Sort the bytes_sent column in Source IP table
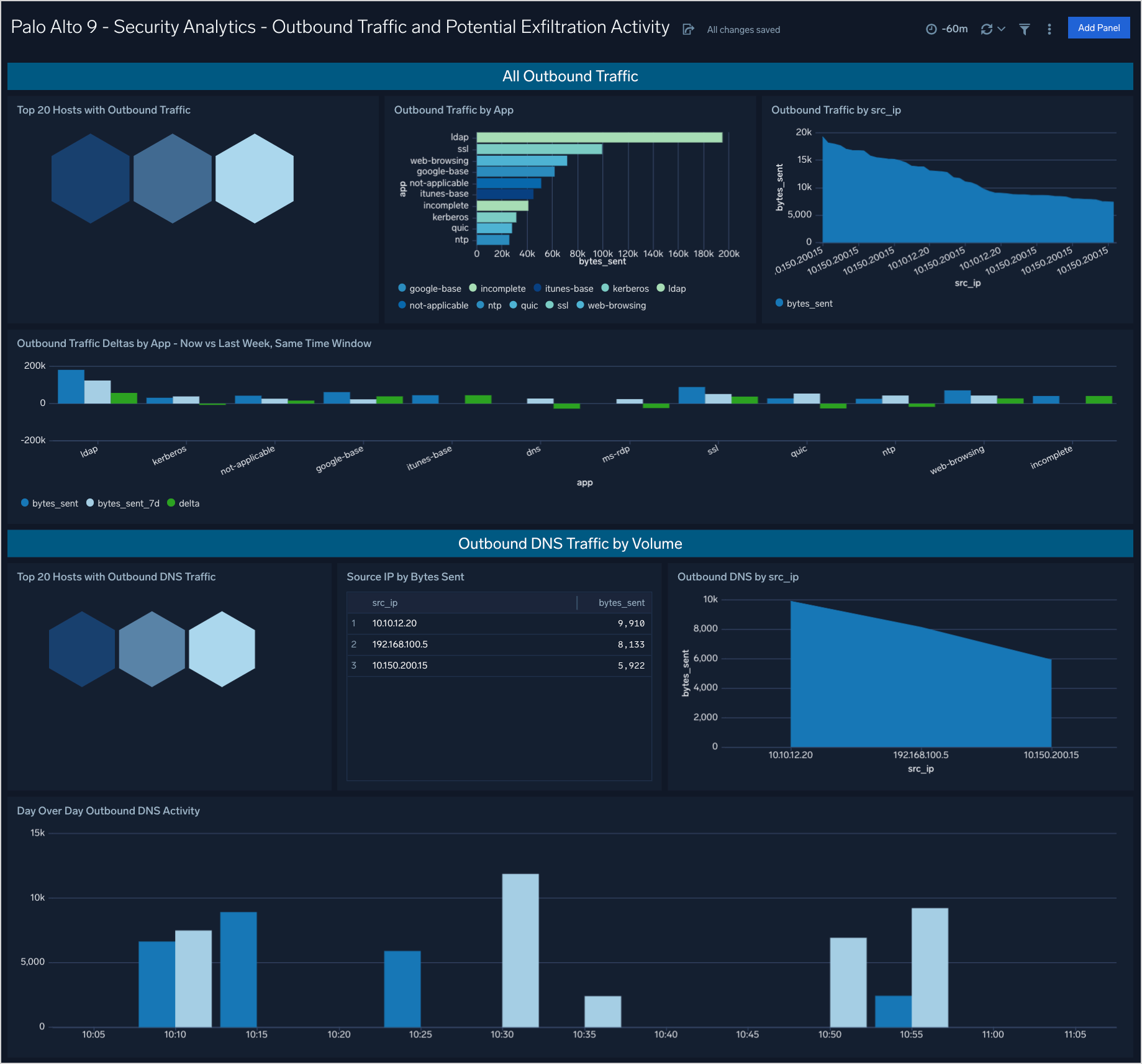1142x1064 pixels. click(x=621, y=602)
